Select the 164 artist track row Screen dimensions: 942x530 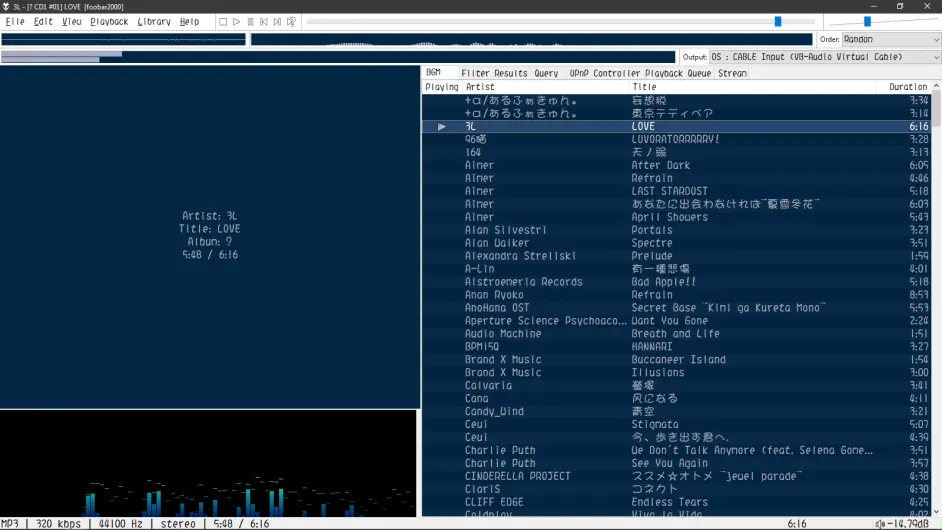(x=676, y=153)
